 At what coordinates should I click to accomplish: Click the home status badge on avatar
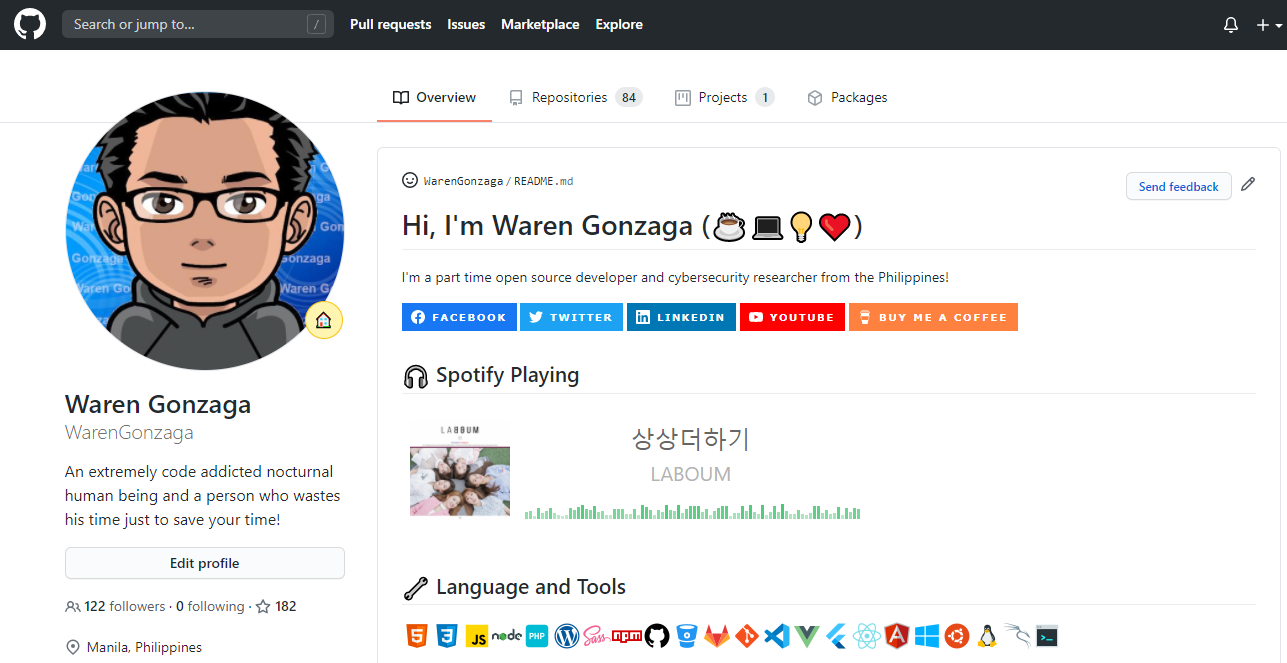(x=324, y=320)
